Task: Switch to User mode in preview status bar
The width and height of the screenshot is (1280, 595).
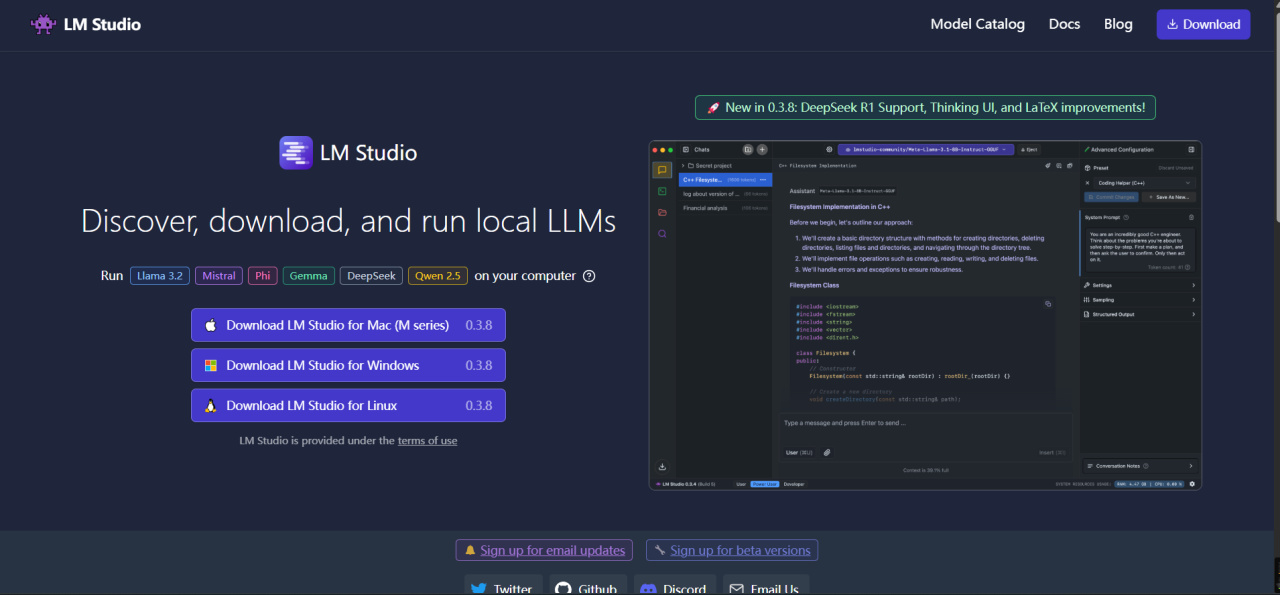Action: (x=741, y=484)
